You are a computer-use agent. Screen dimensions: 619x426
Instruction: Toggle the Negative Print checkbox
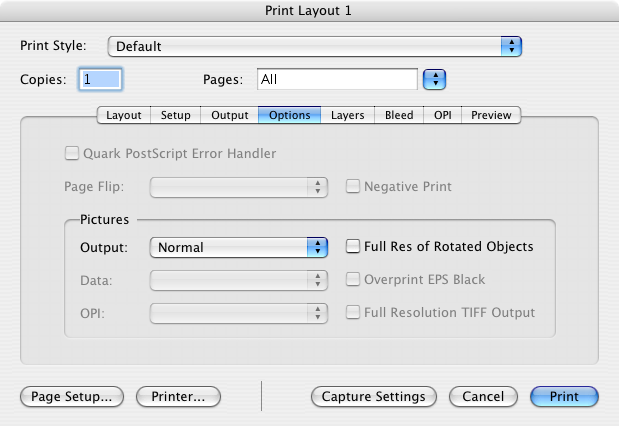pos(353,186)
